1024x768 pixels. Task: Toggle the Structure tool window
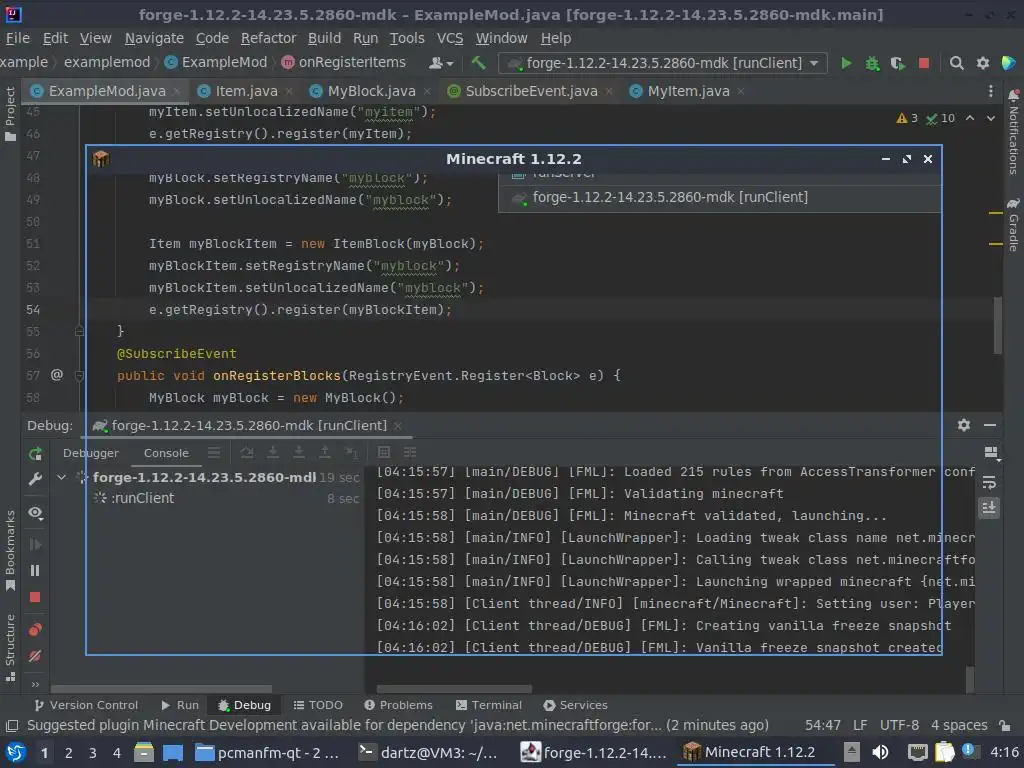[x=10, y=647]
